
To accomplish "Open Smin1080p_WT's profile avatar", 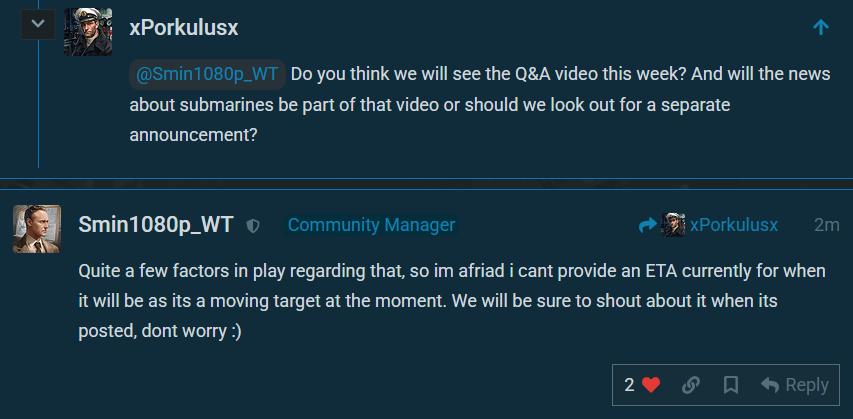I will [37, 229].
